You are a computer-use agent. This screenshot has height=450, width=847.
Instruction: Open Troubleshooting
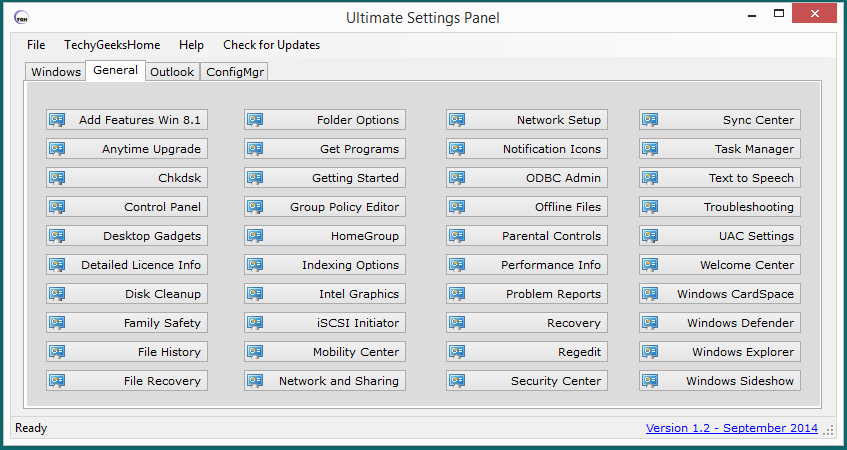pos(720,207)
